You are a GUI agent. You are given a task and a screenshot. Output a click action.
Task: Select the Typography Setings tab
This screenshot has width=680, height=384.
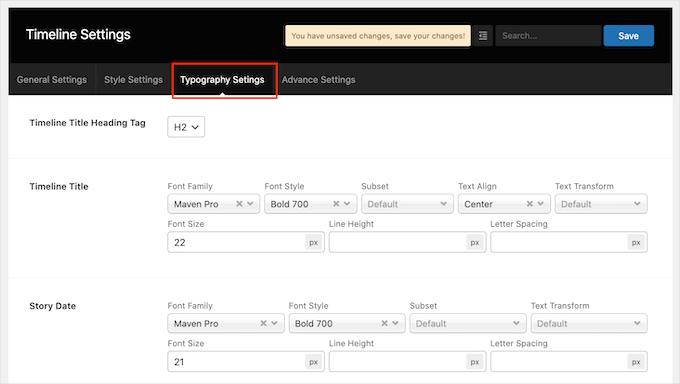pos(222,79)
